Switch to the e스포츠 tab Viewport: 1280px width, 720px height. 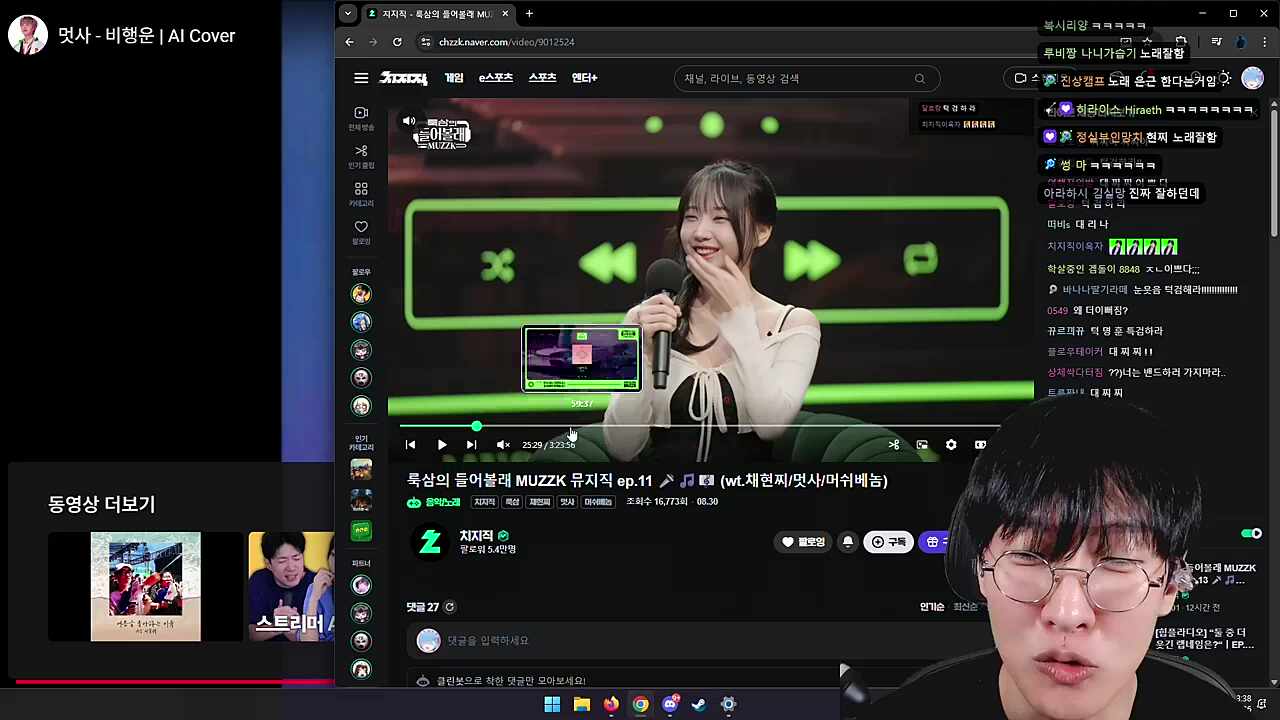(x=496, y=78)
